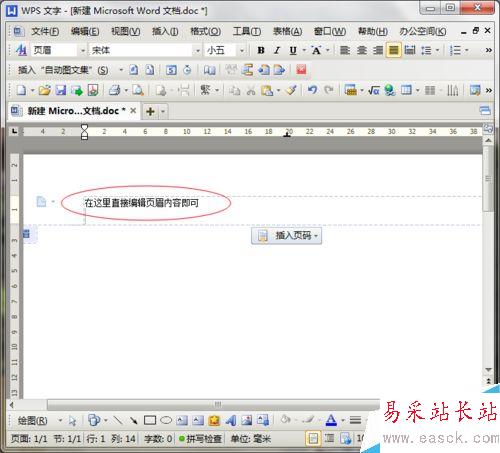Screen dimensions: 500x453
Task: Draw an ellipse shape
Action: (166, 421)
